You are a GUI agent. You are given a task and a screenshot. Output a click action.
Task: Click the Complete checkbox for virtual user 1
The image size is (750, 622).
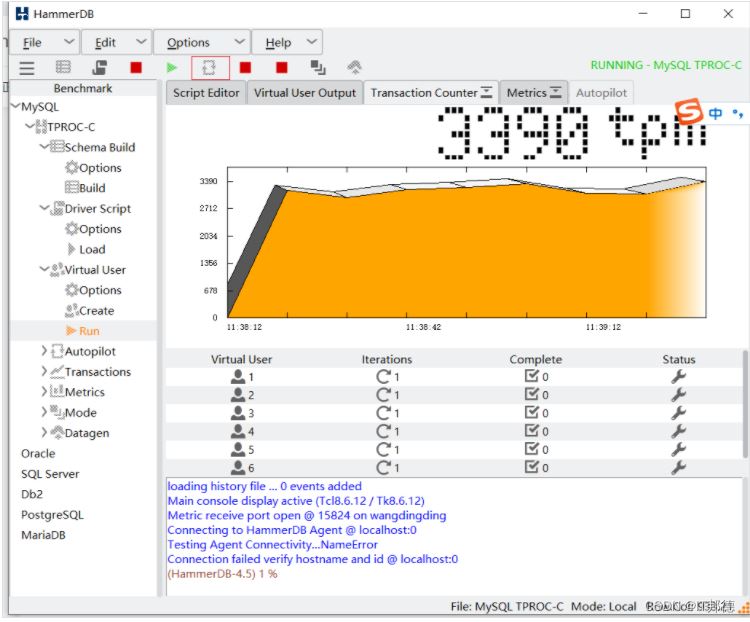tap(532, 377)
